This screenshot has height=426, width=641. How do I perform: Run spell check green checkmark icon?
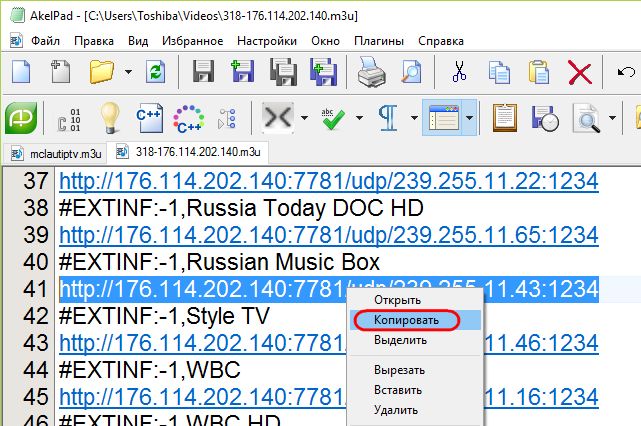[333, 119]
